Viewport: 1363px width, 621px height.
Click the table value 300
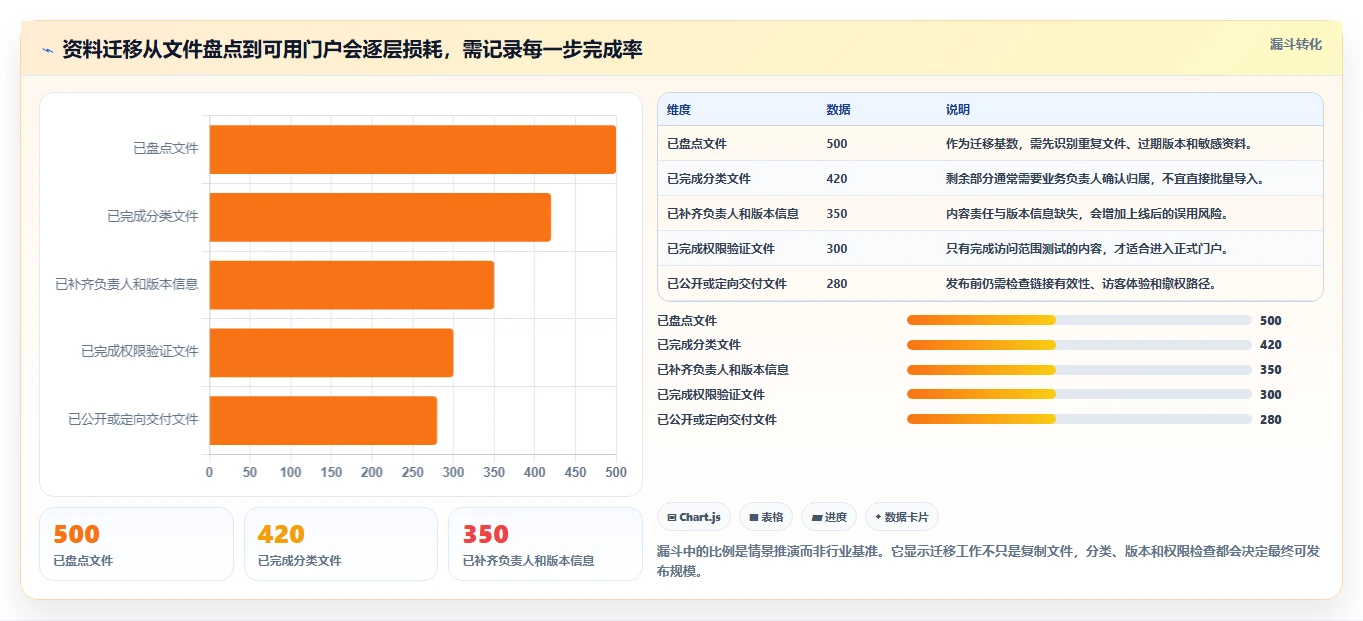coord(837,249)
